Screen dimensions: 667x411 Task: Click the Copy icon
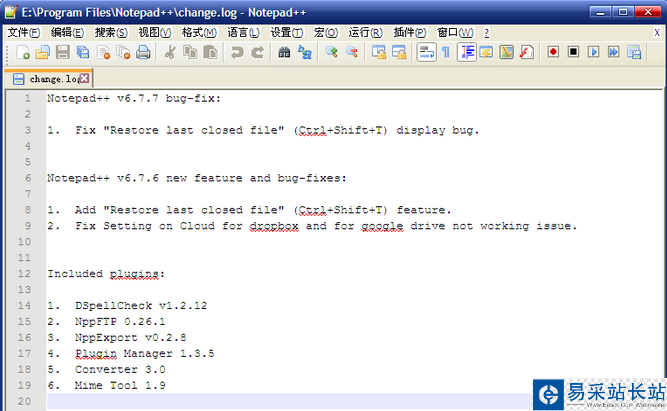tap(190, 52)
